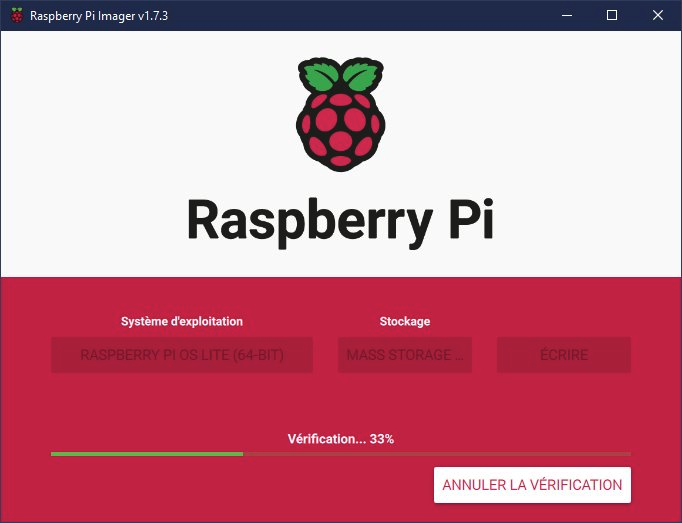Click the large Raspberry Pi logo
Screen dimensions: 682x523
click(341, 114)
